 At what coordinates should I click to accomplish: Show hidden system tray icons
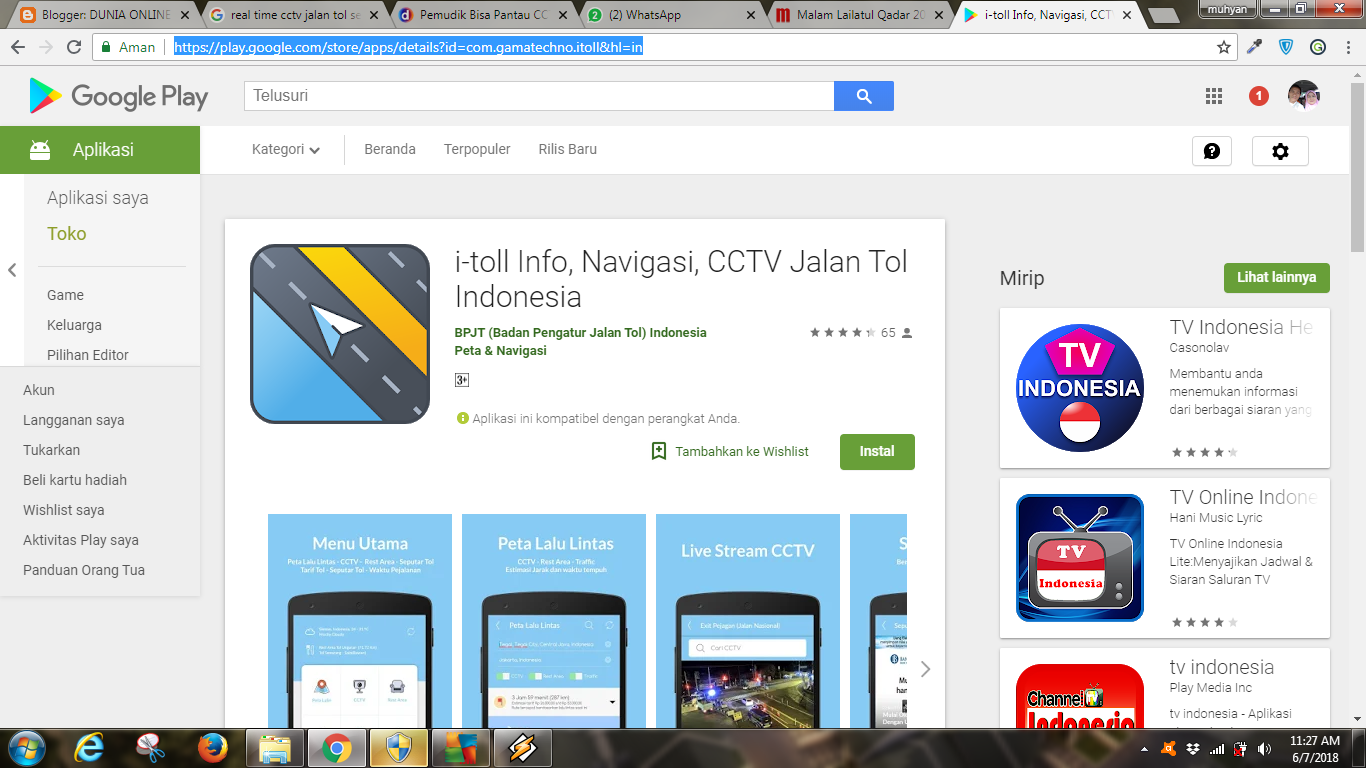[x=1144, y=748]
